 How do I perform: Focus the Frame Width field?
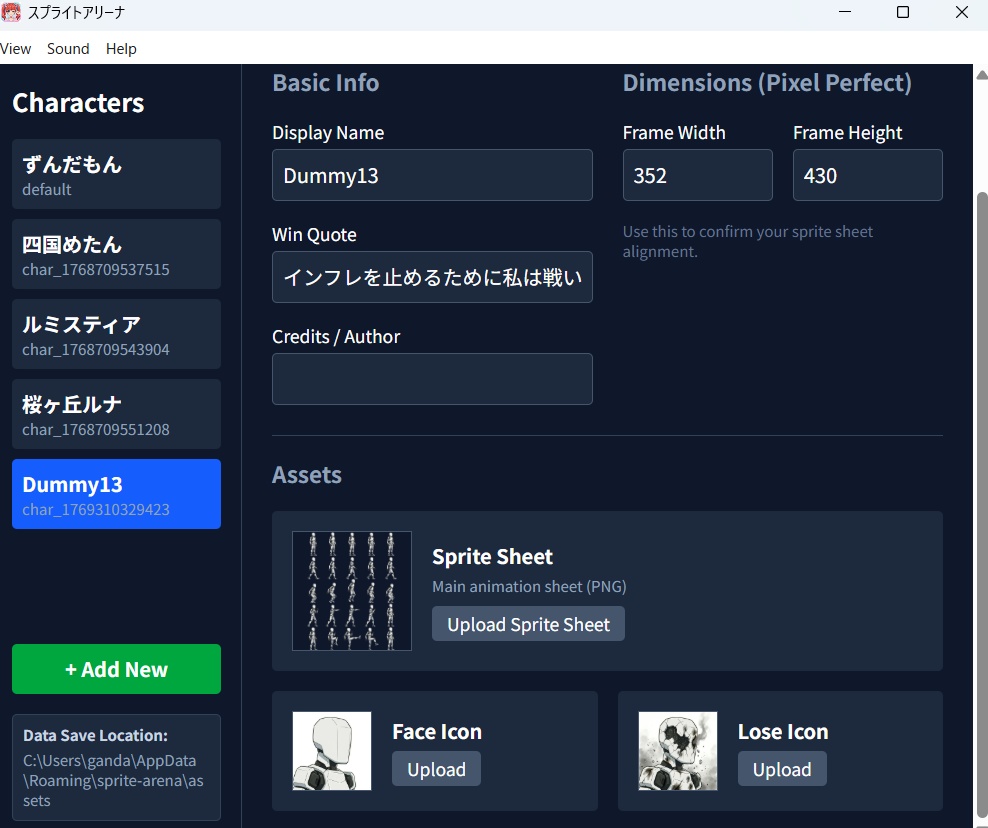(x=697, y=175)
